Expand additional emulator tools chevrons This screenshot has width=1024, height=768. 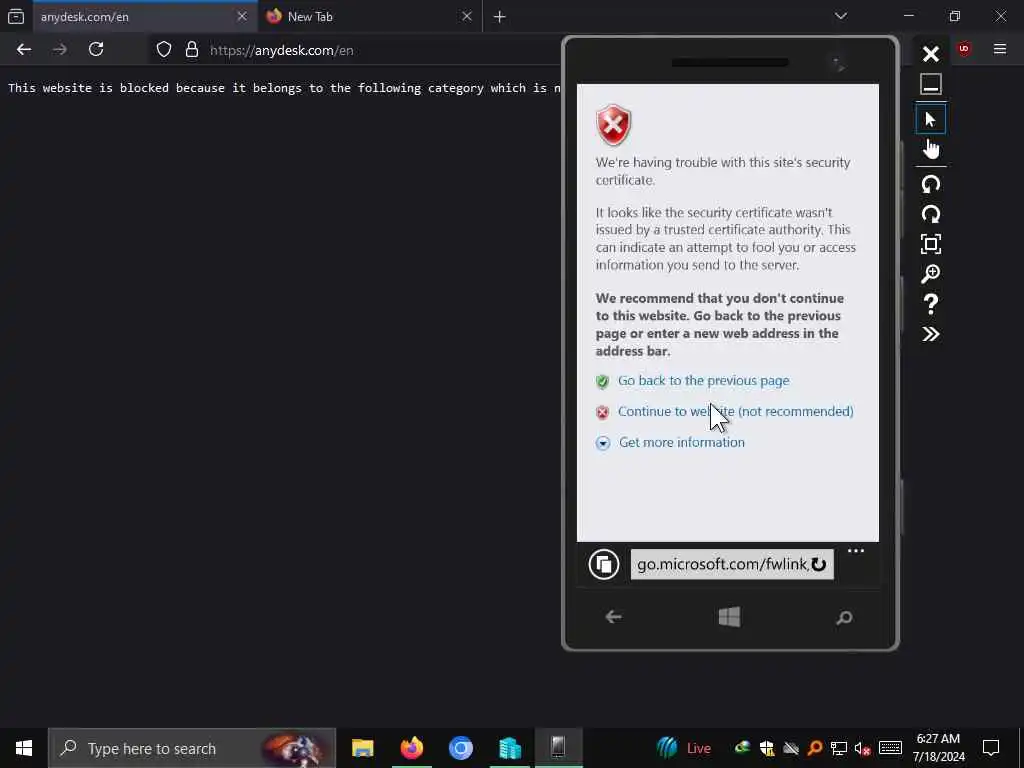931,334
